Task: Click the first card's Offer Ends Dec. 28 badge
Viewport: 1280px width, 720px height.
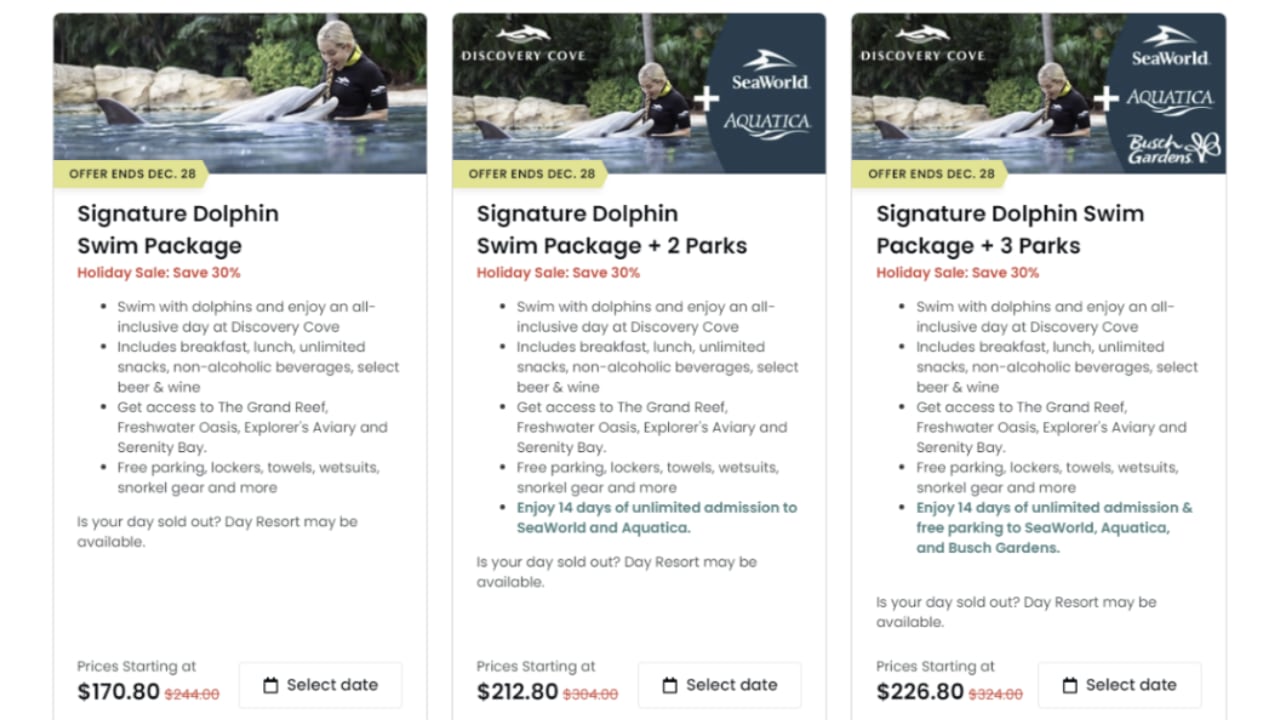Action: (x=132, y=174)
